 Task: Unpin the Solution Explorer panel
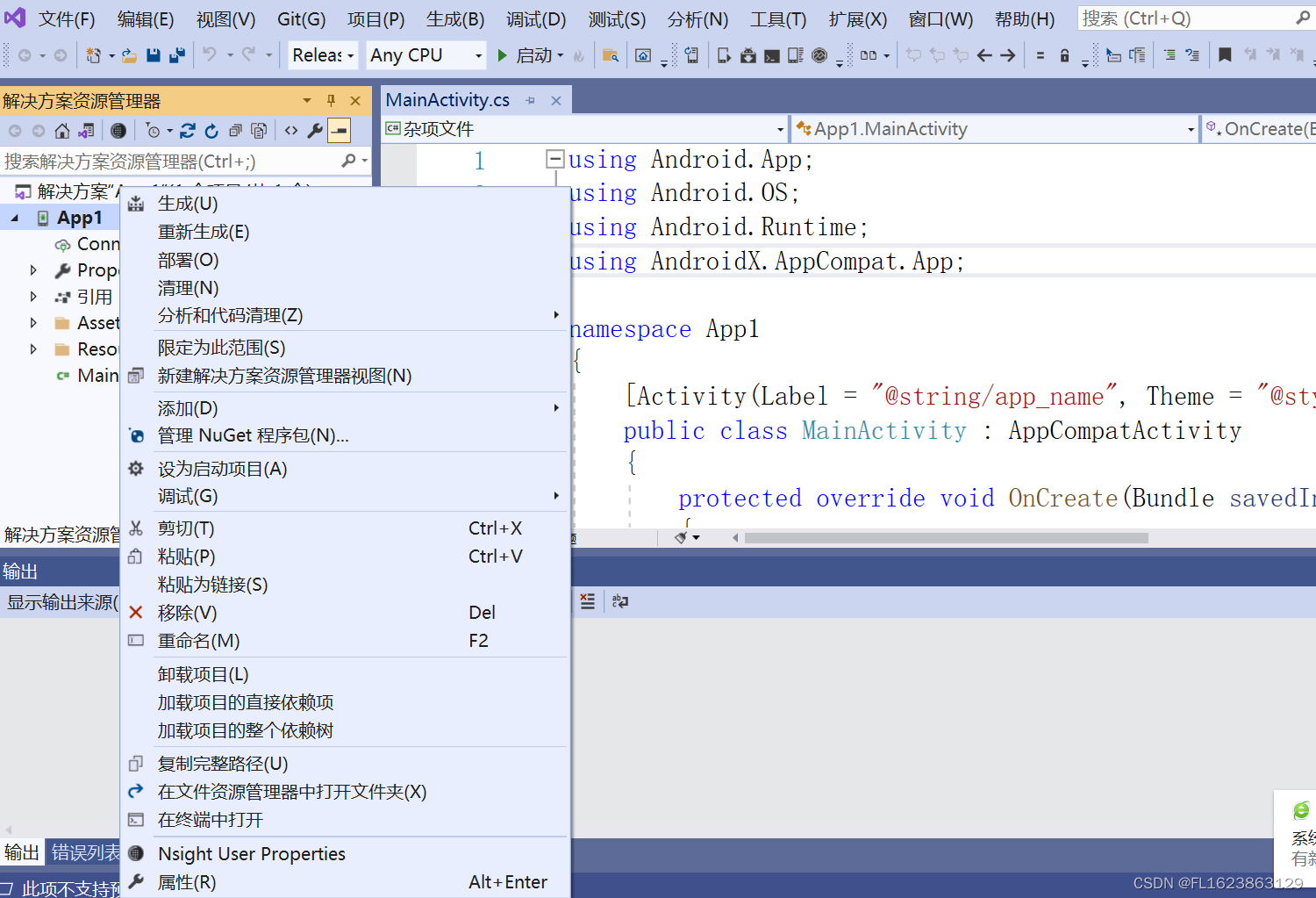pos(330,100)
